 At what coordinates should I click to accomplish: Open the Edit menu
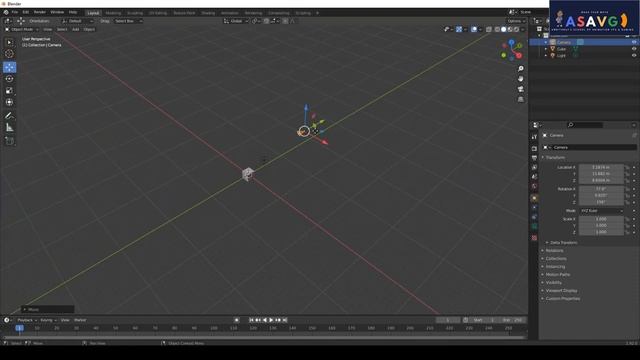coord(26,12)
